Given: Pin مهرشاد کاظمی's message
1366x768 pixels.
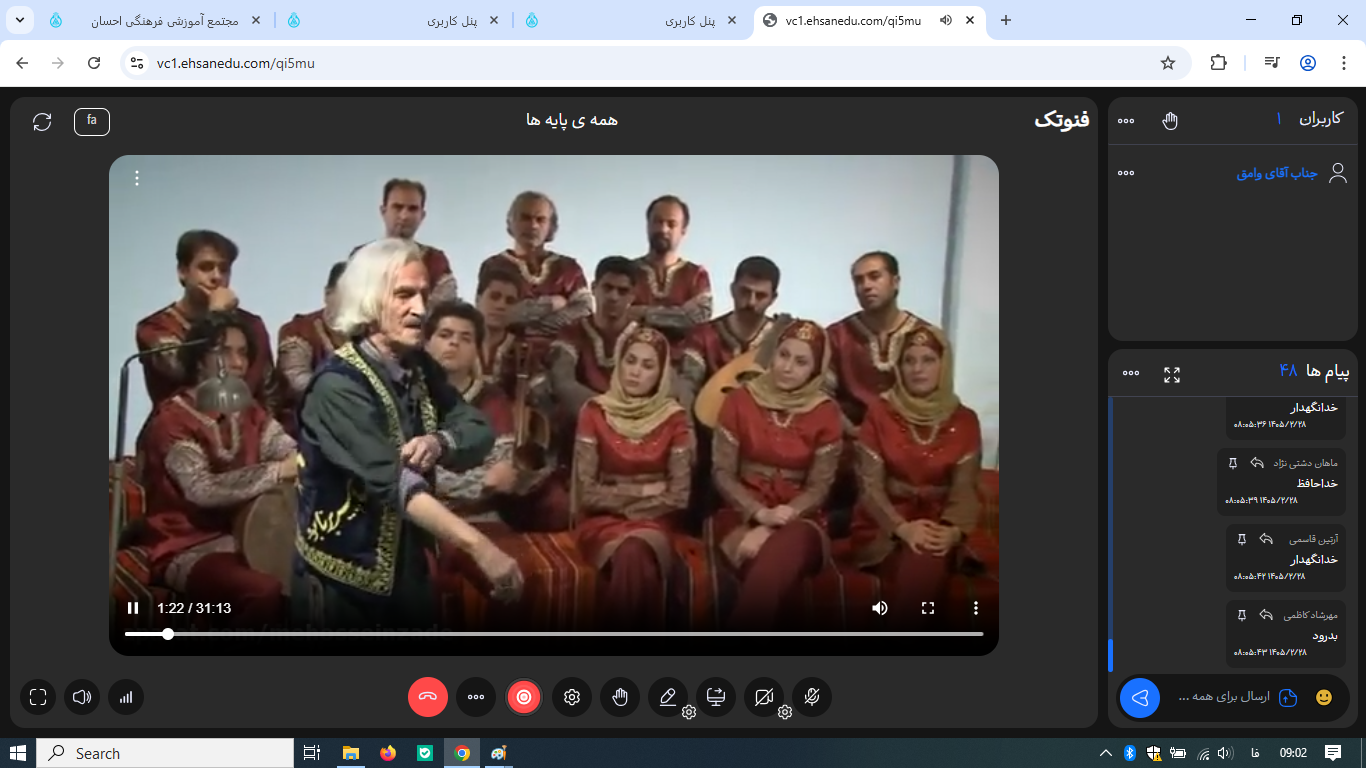Looking at the screenshot, I should (1242, 615).
